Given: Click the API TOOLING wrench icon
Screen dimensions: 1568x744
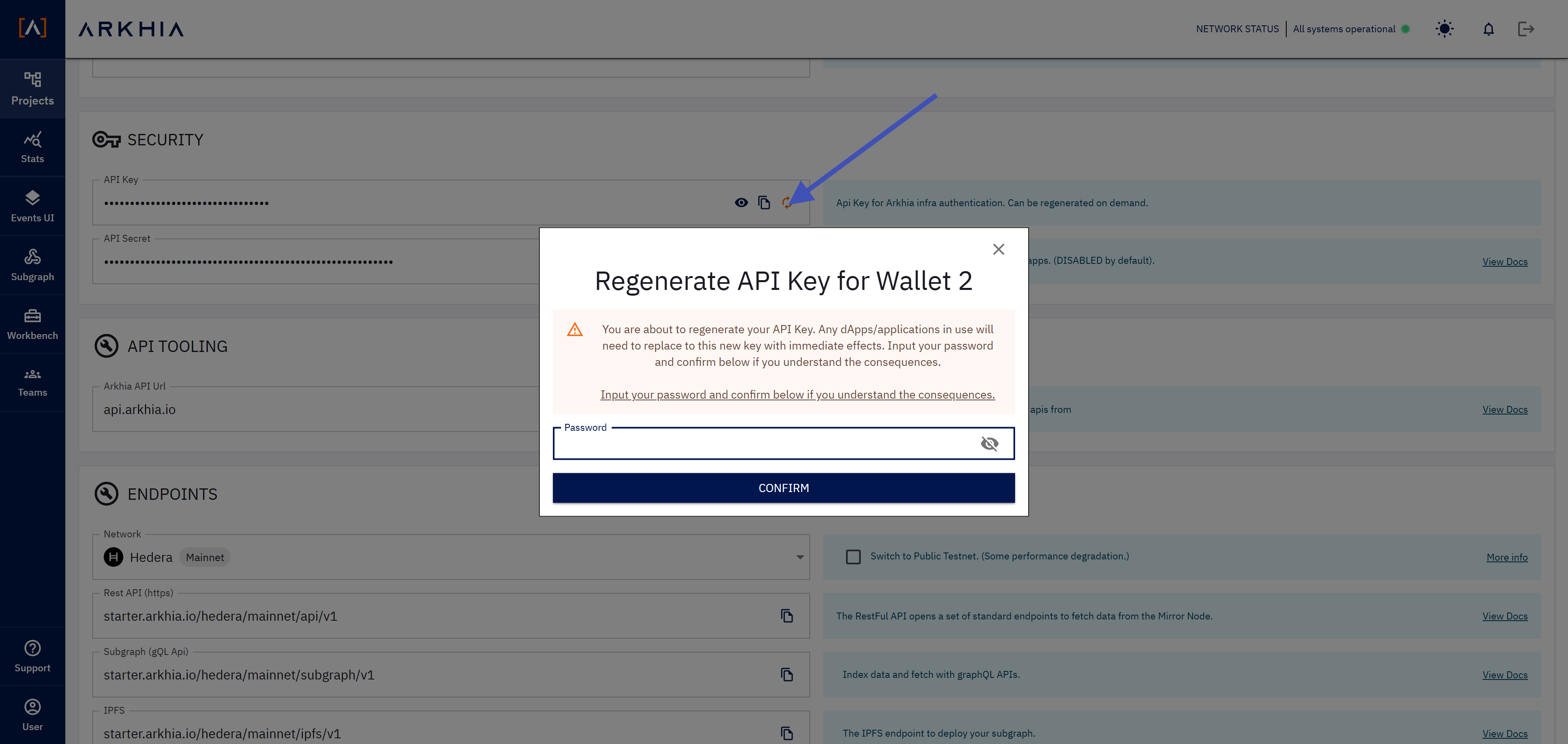Looking at the screenshot, I should pos(106,346).
